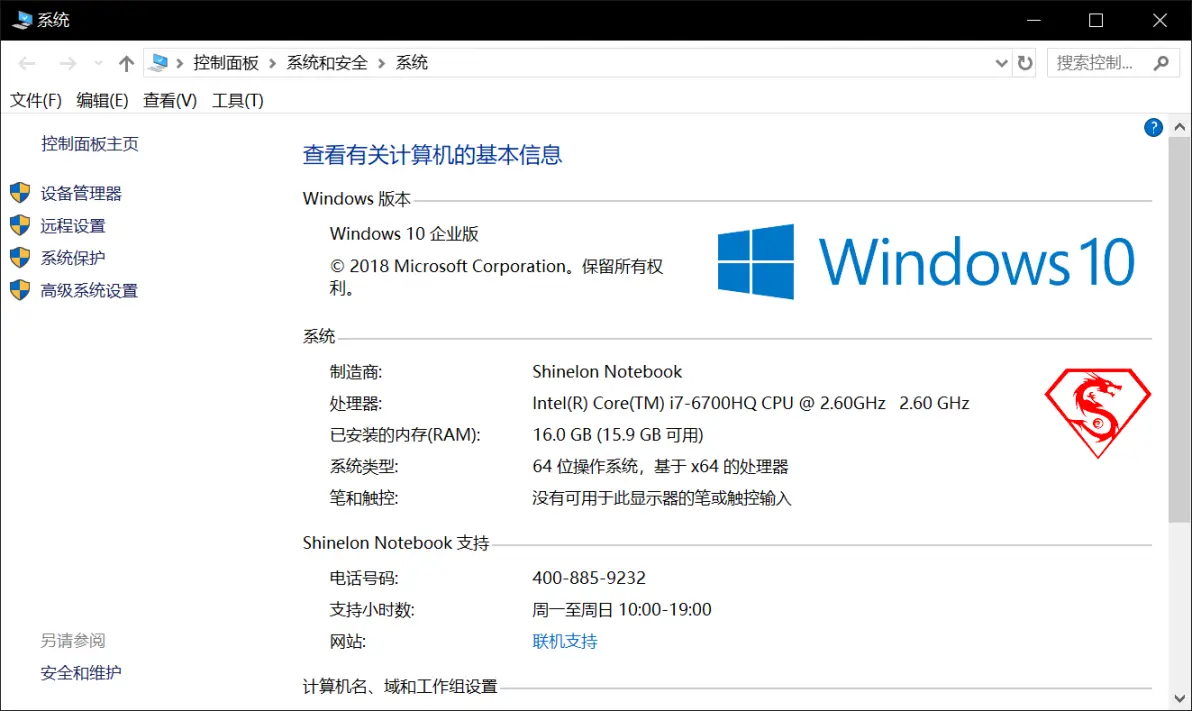Click the '笔和触控:' label

[x=364, y=498]
